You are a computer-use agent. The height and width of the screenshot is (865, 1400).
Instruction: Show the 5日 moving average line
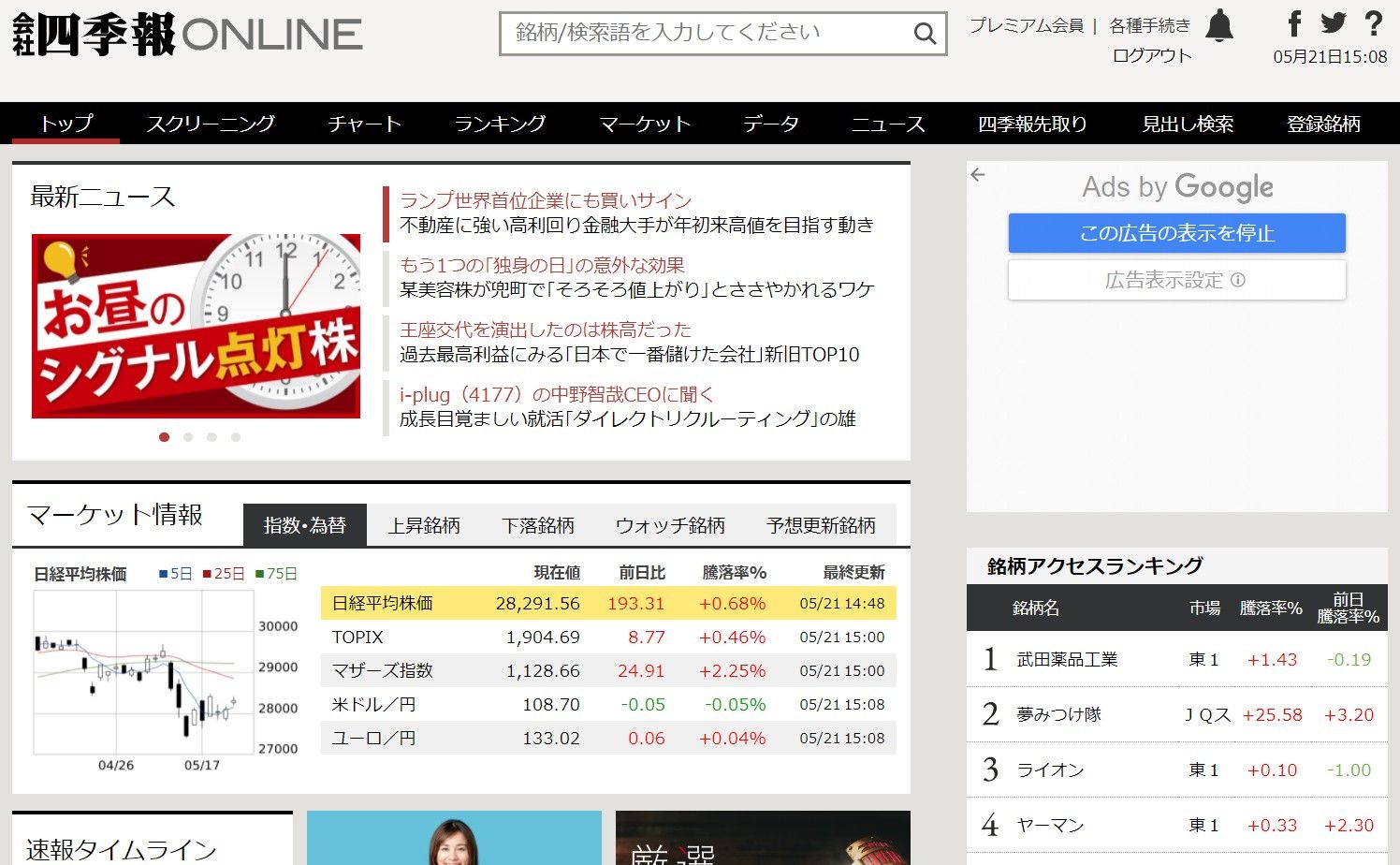pos(174,573)
